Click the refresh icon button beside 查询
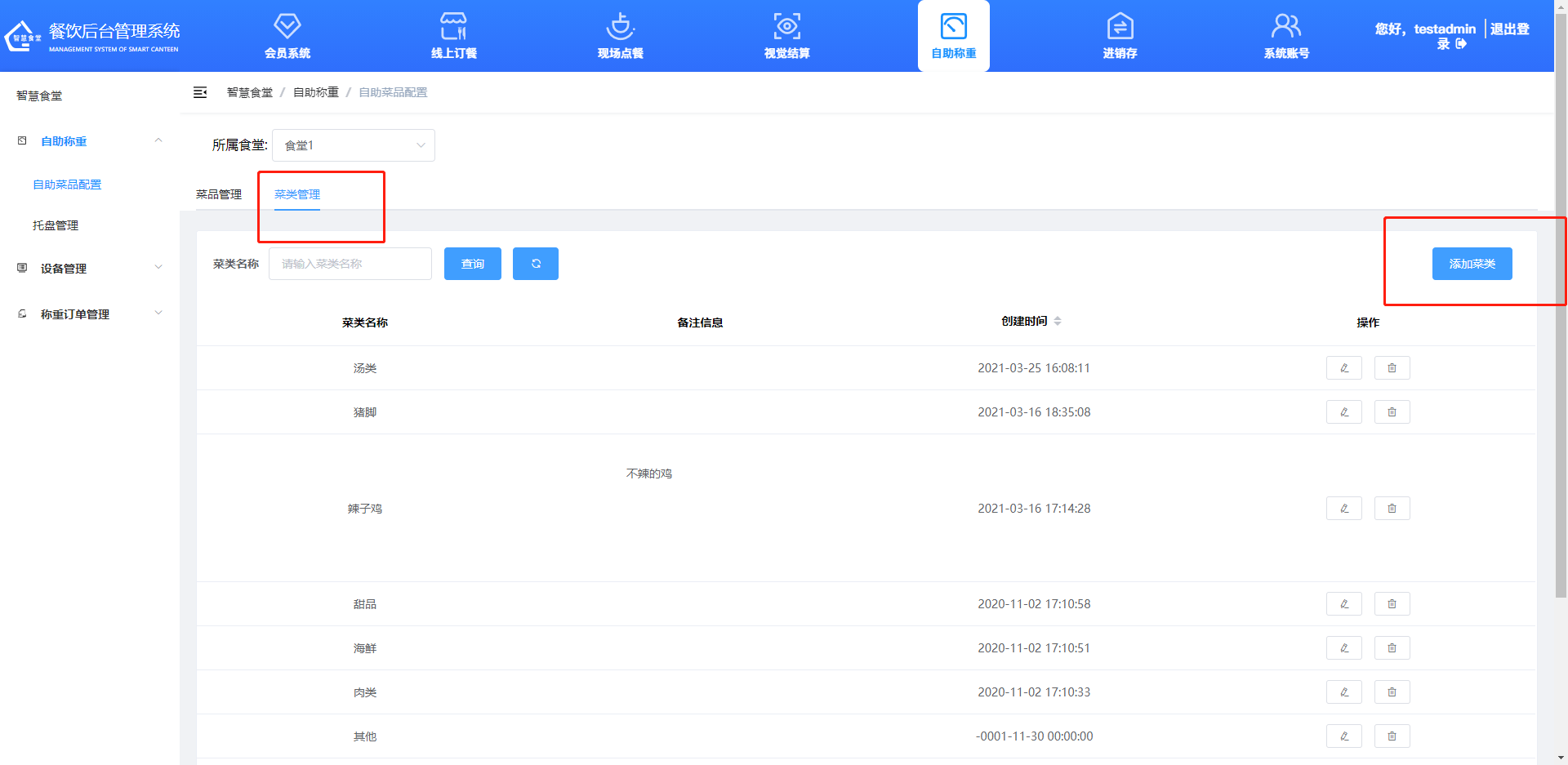1568x765 pixels. click(536, 264)
